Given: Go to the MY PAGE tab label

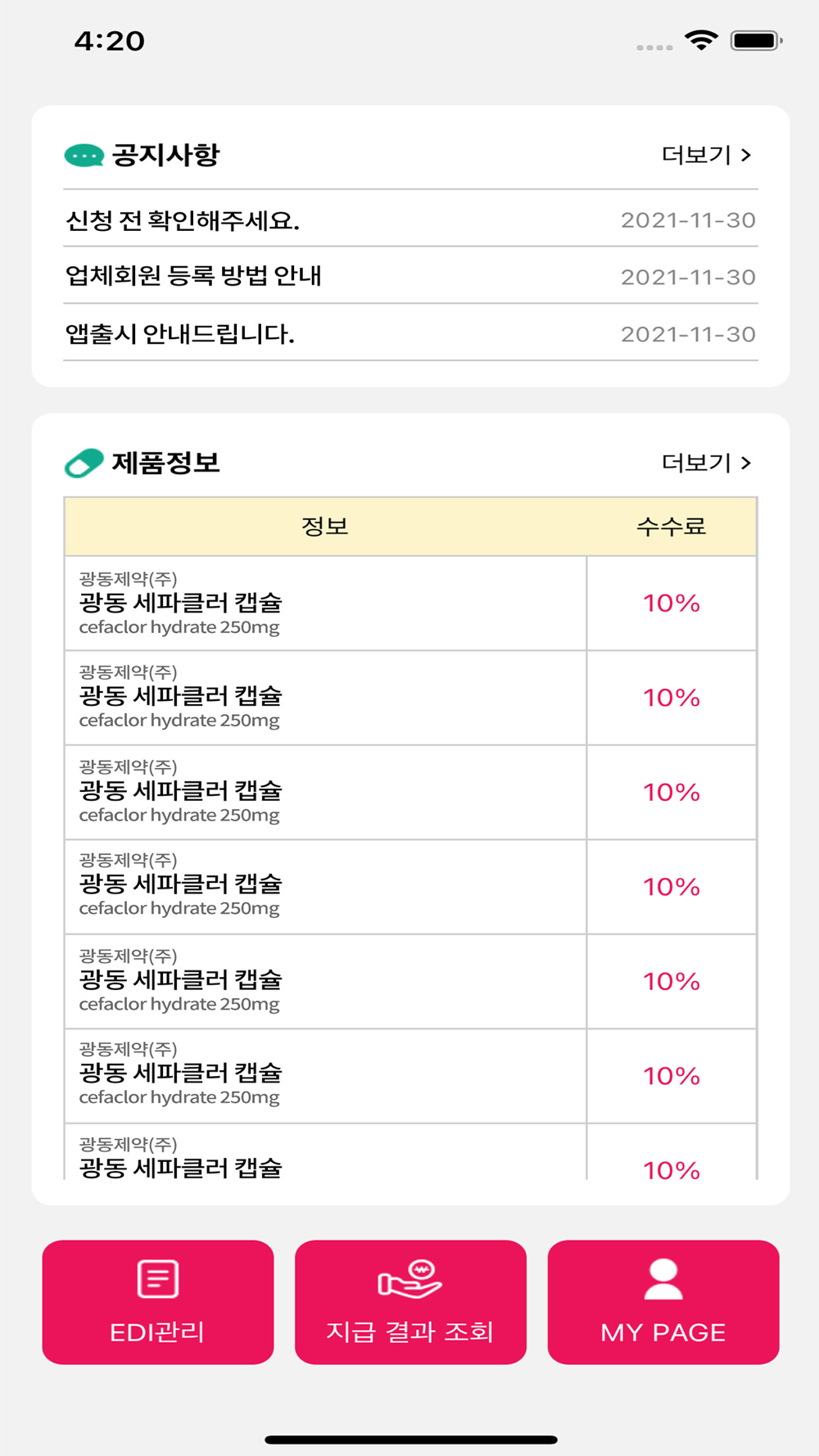Looking at the screenshot, I should click(x=663, y=1332).
